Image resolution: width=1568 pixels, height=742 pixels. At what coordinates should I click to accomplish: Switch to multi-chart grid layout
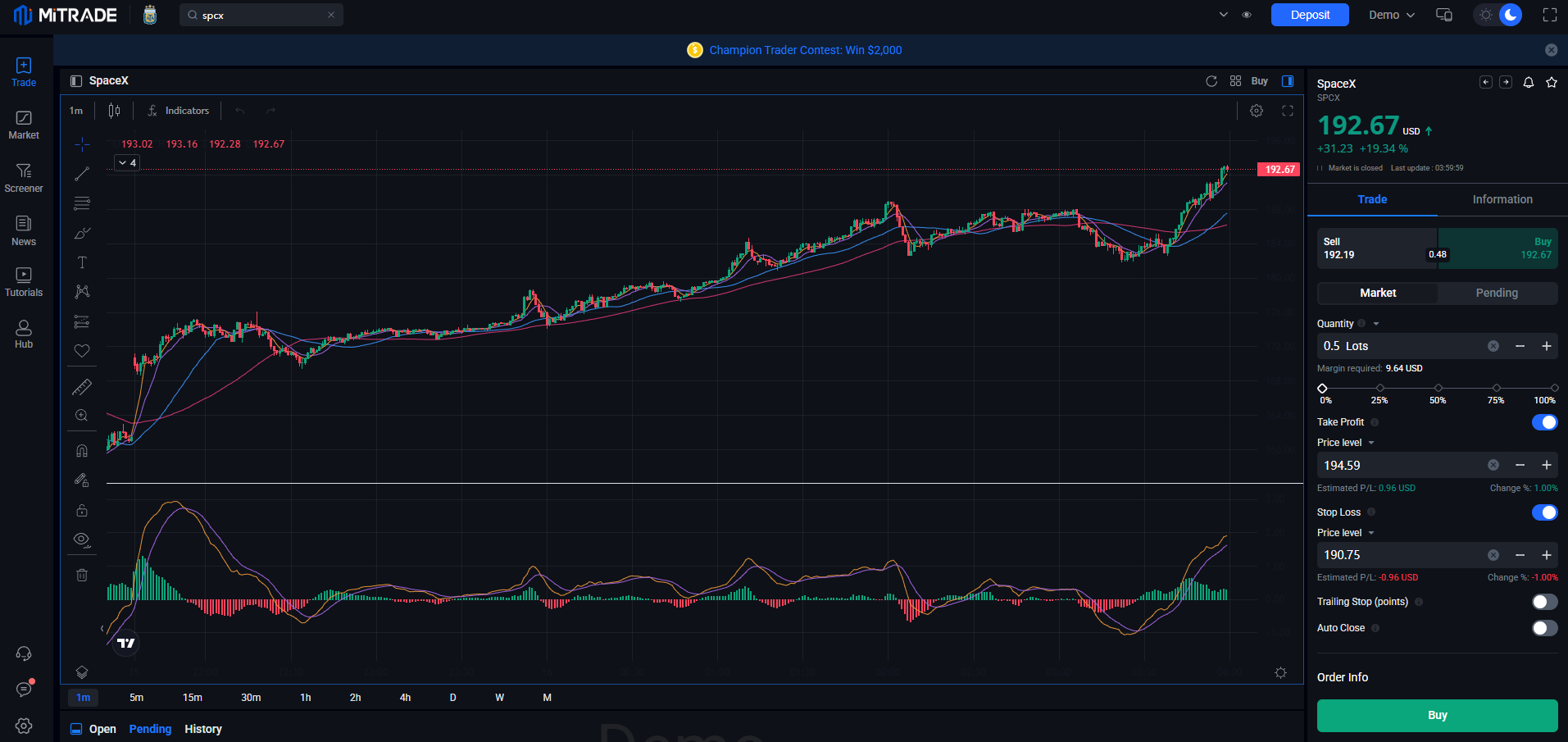coord(1235,81)
